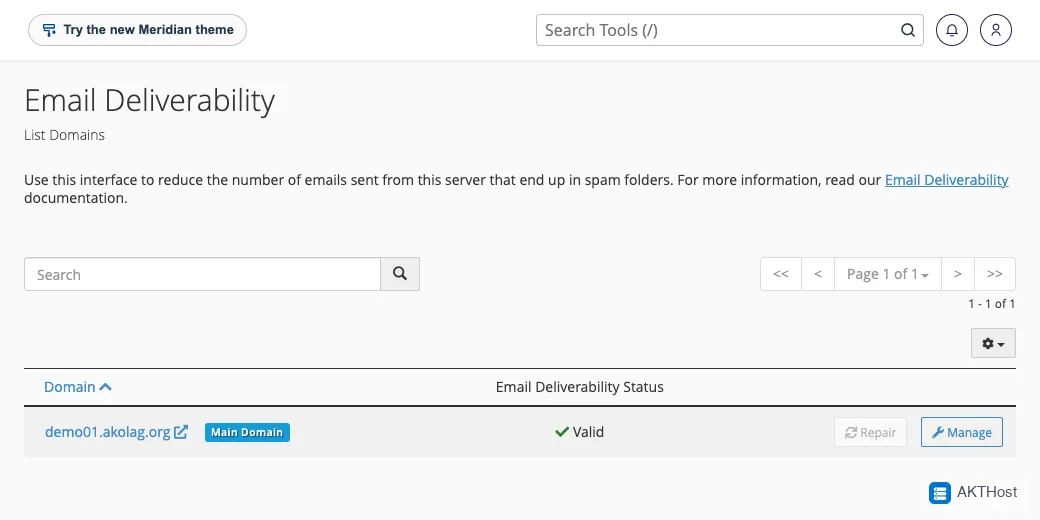
Task: Click the Manage button for demo01.akolag.org
Action: 962,432
